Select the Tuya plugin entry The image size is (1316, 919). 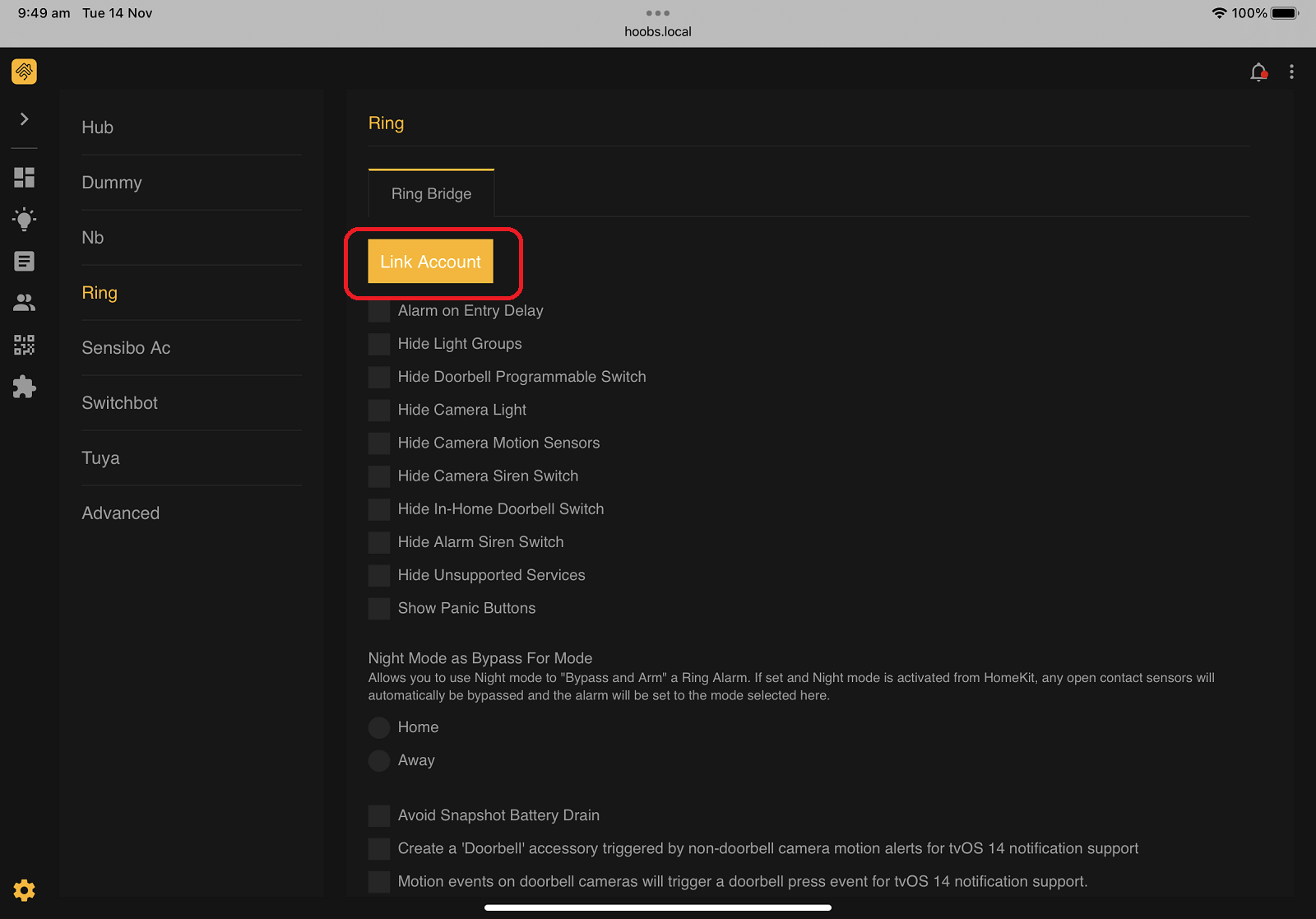point(100,457)
